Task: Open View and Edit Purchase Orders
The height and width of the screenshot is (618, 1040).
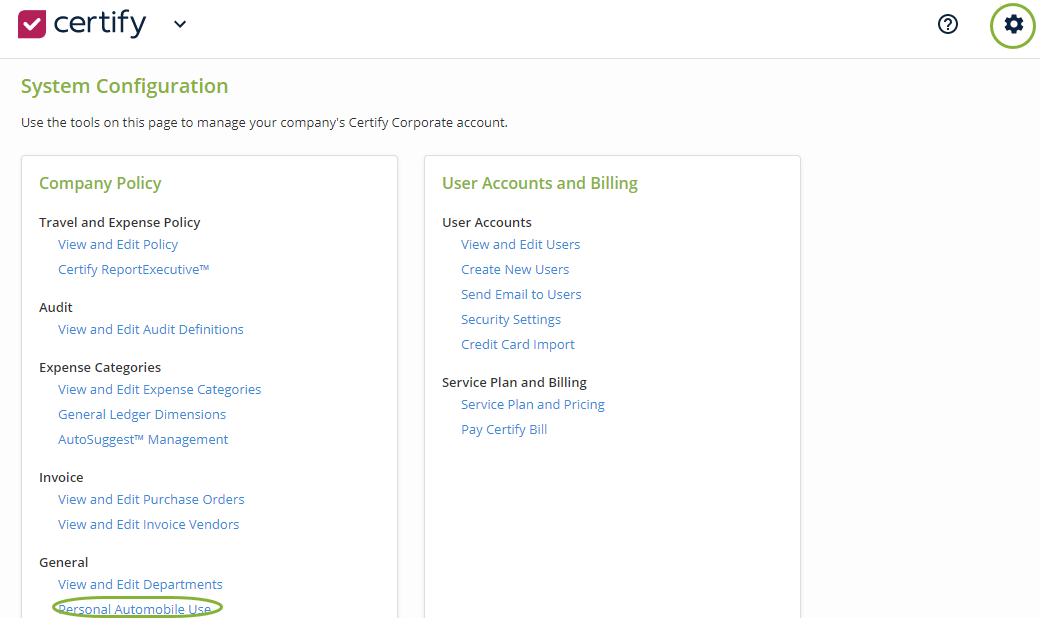Action: [x=151, y=499]
